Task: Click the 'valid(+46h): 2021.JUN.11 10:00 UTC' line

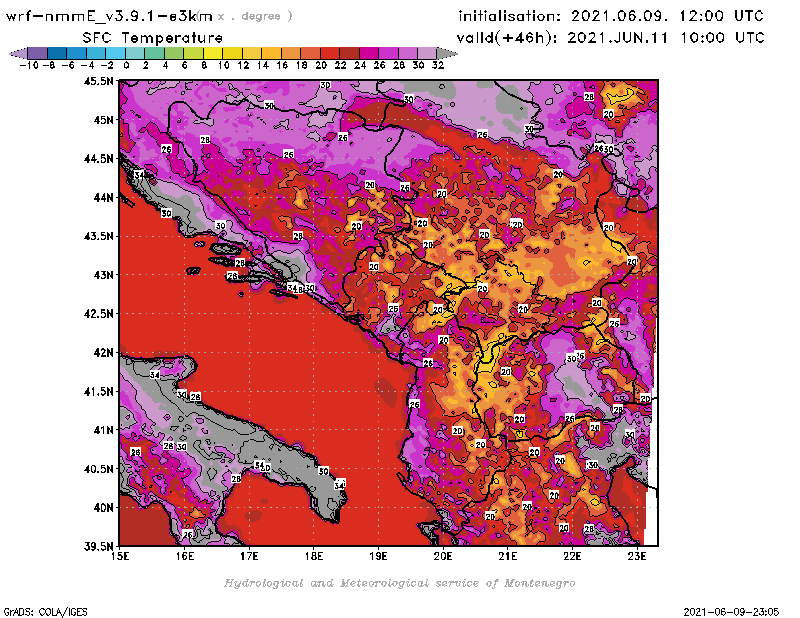Action: click(610, 38)
